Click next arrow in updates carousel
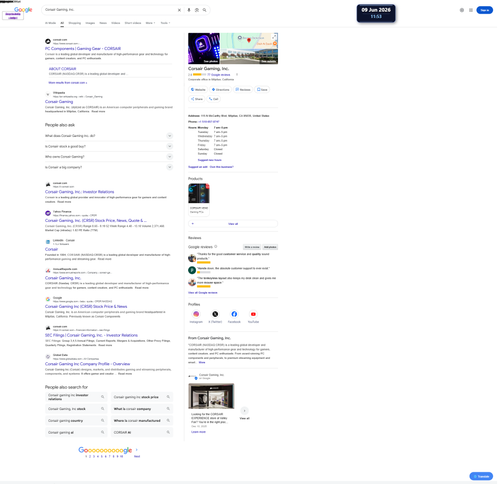The image size is (500, 484). click(x=244, y=411)
